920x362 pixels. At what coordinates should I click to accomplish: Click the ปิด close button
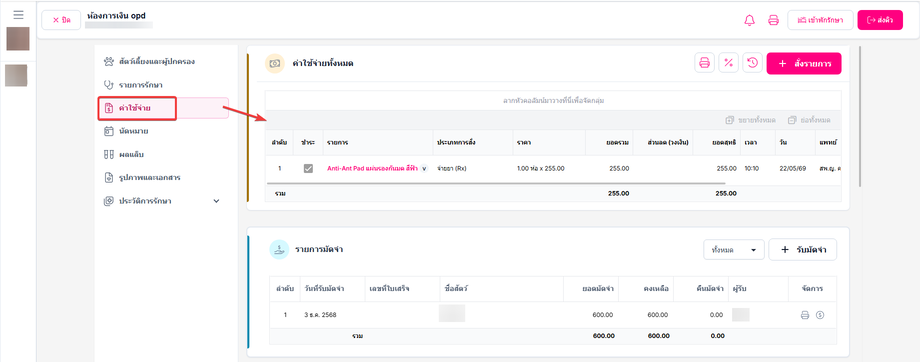pyautogui.click(x=61, y=20)
